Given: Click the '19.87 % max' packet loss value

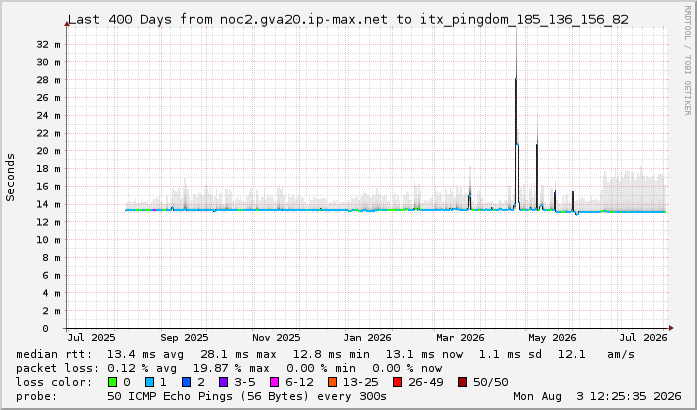Looking at the screenshot, I should tap(231, 368).
